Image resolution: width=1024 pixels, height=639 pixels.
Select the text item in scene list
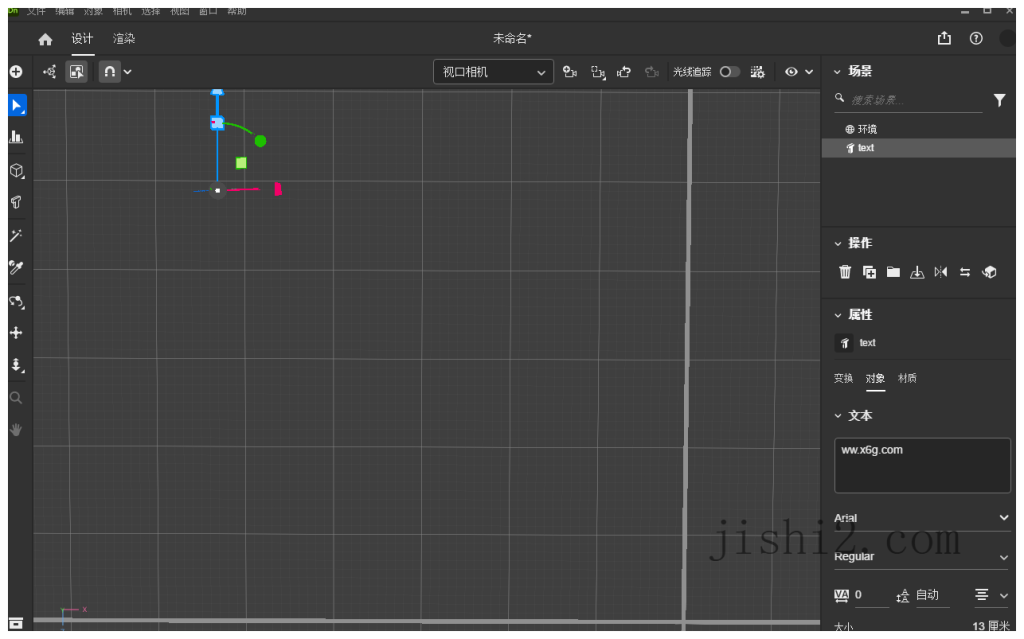[x=918, y=148]
